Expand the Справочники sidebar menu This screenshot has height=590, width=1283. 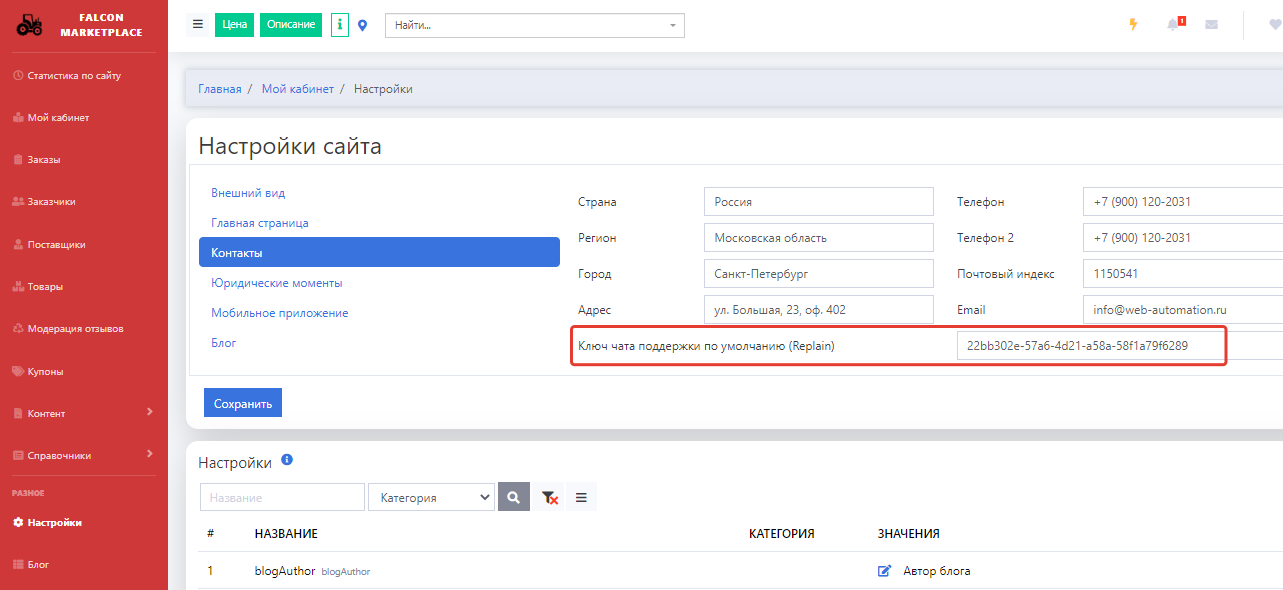[84, 455]
